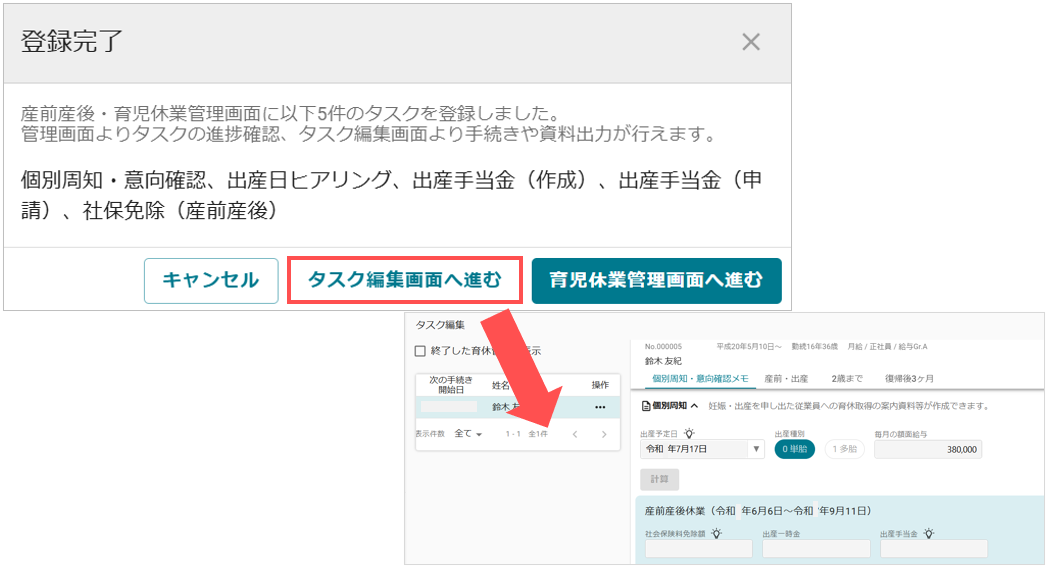Open the 出産予定日 date dropdown arrow
The height and width of the screenshot is (570, 1048).
(756, 449)
